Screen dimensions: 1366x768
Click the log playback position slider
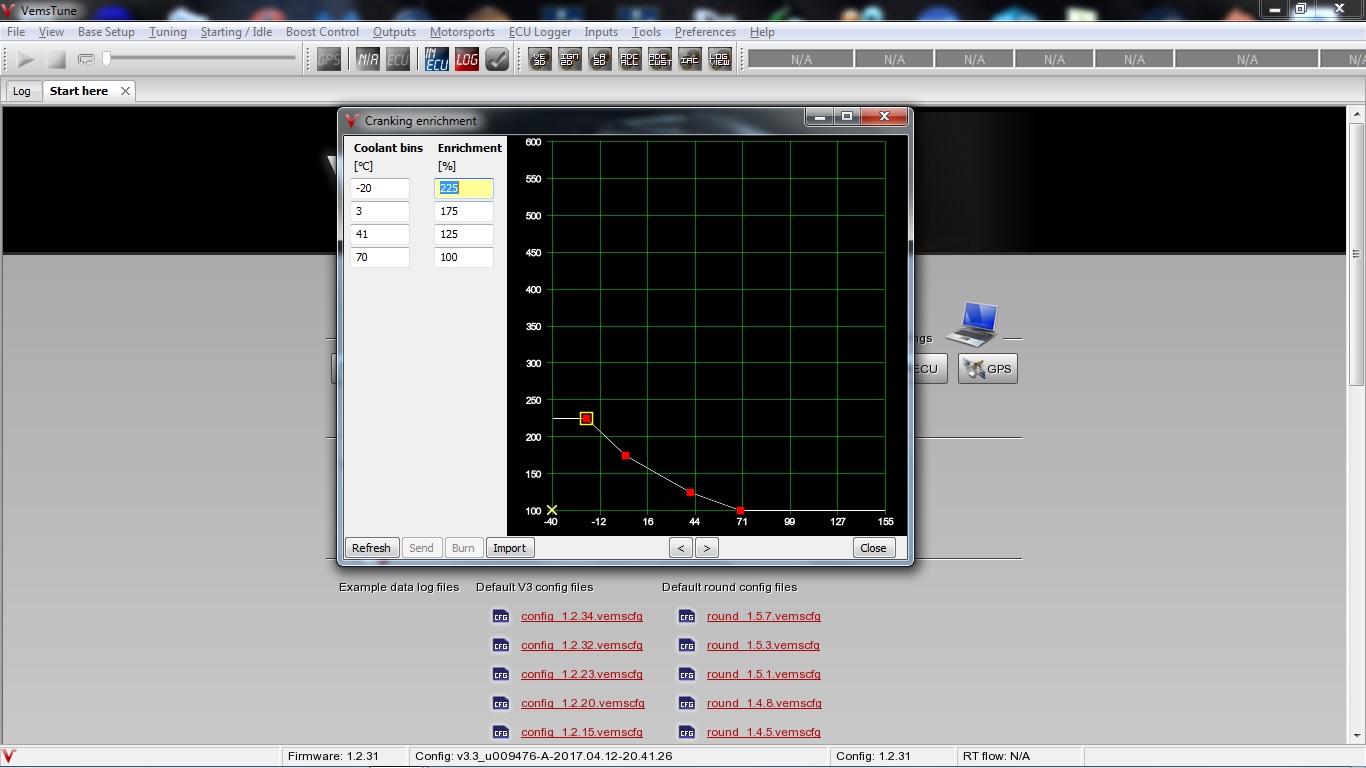200,59
